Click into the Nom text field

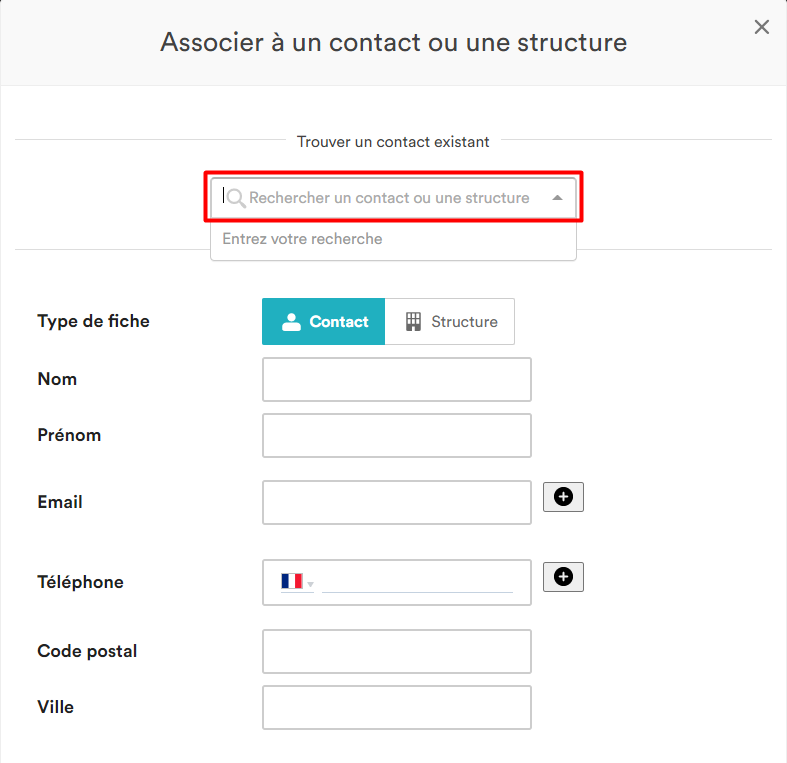pos(396,380)
